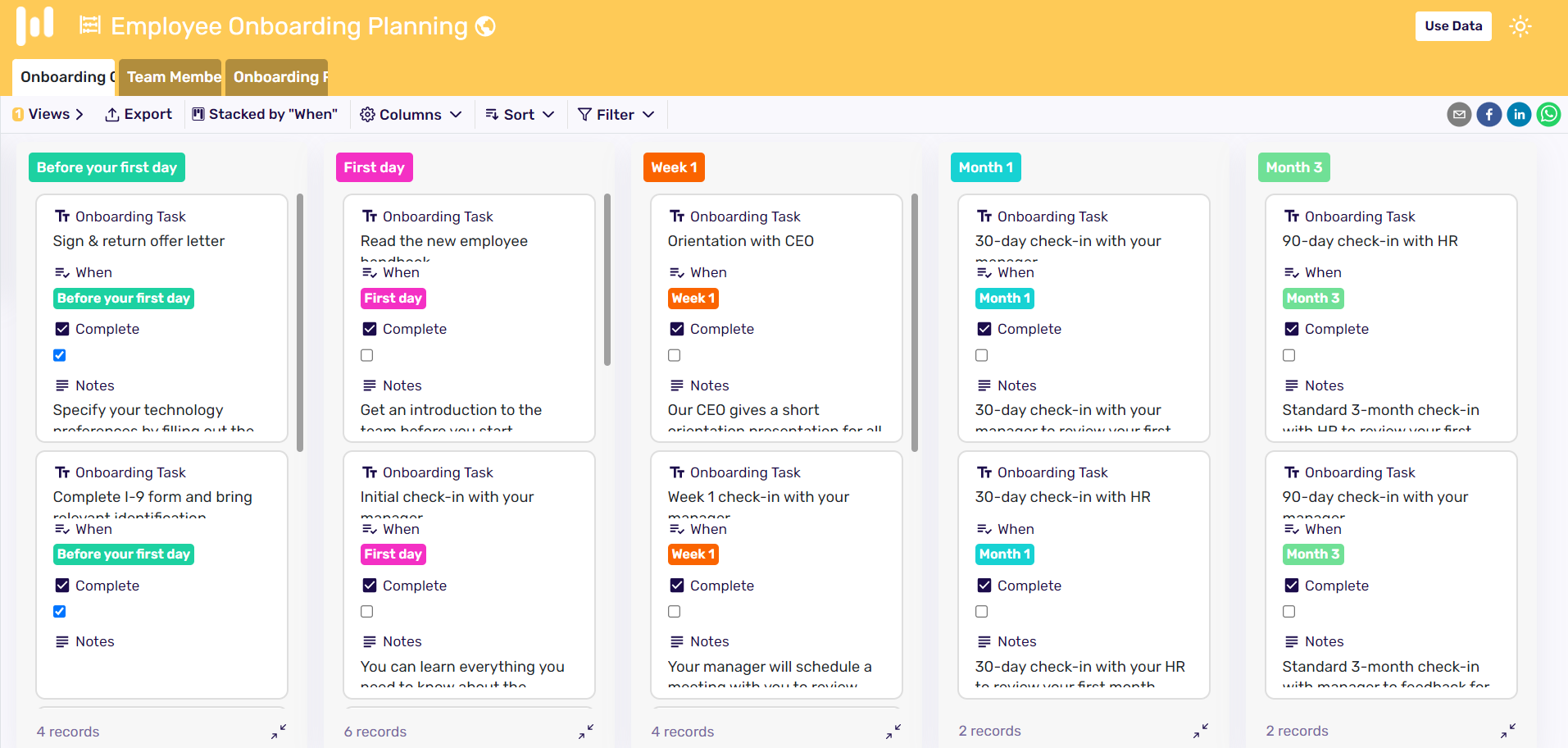The width and height of the screenshot is (1568, 748).
Task: Click the Use Data button
Action: pyautogui.click(x=1452, y=25)
